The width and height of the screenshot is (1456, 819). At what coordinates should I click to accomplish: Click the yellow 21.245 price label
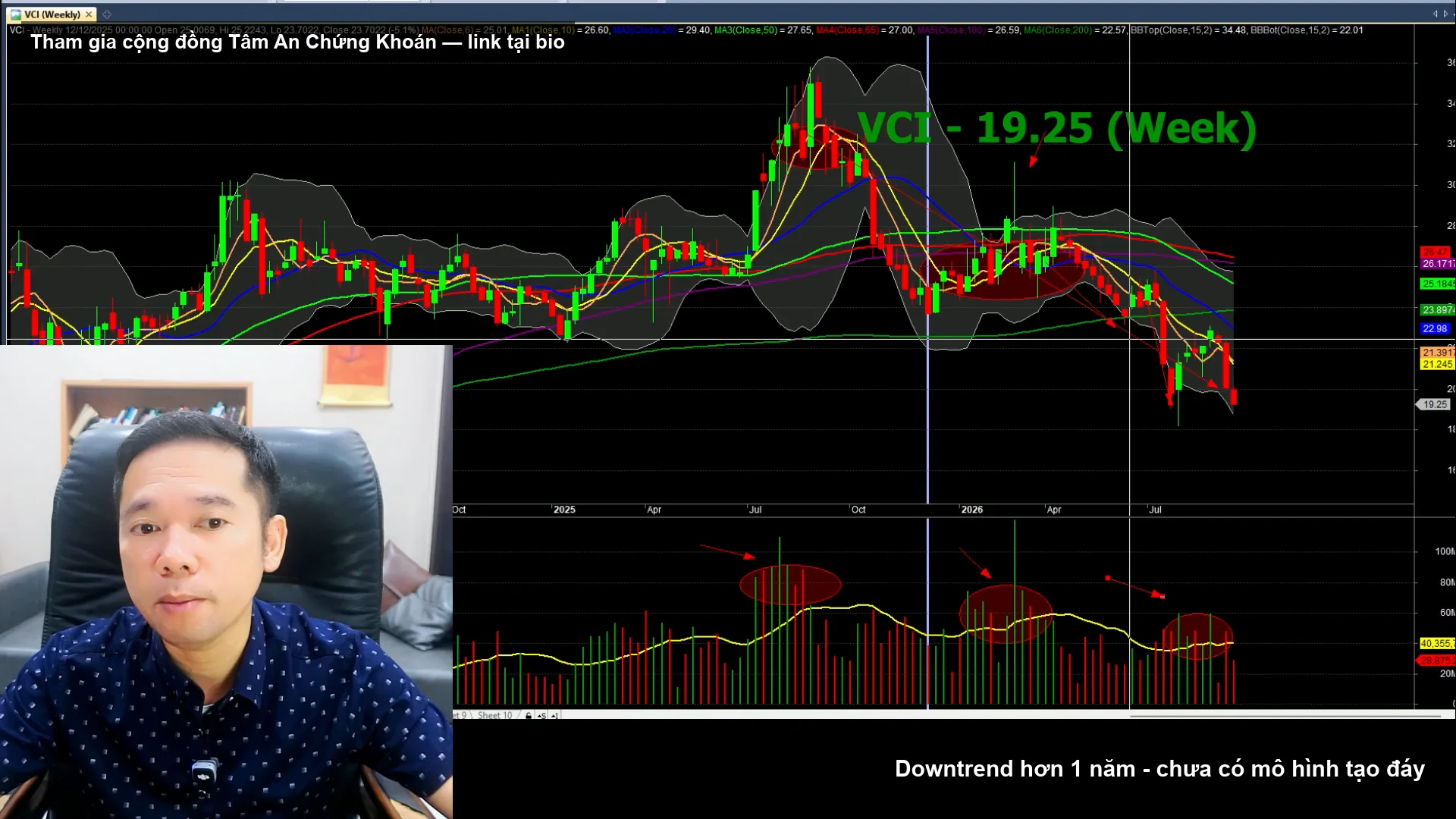1437,365
